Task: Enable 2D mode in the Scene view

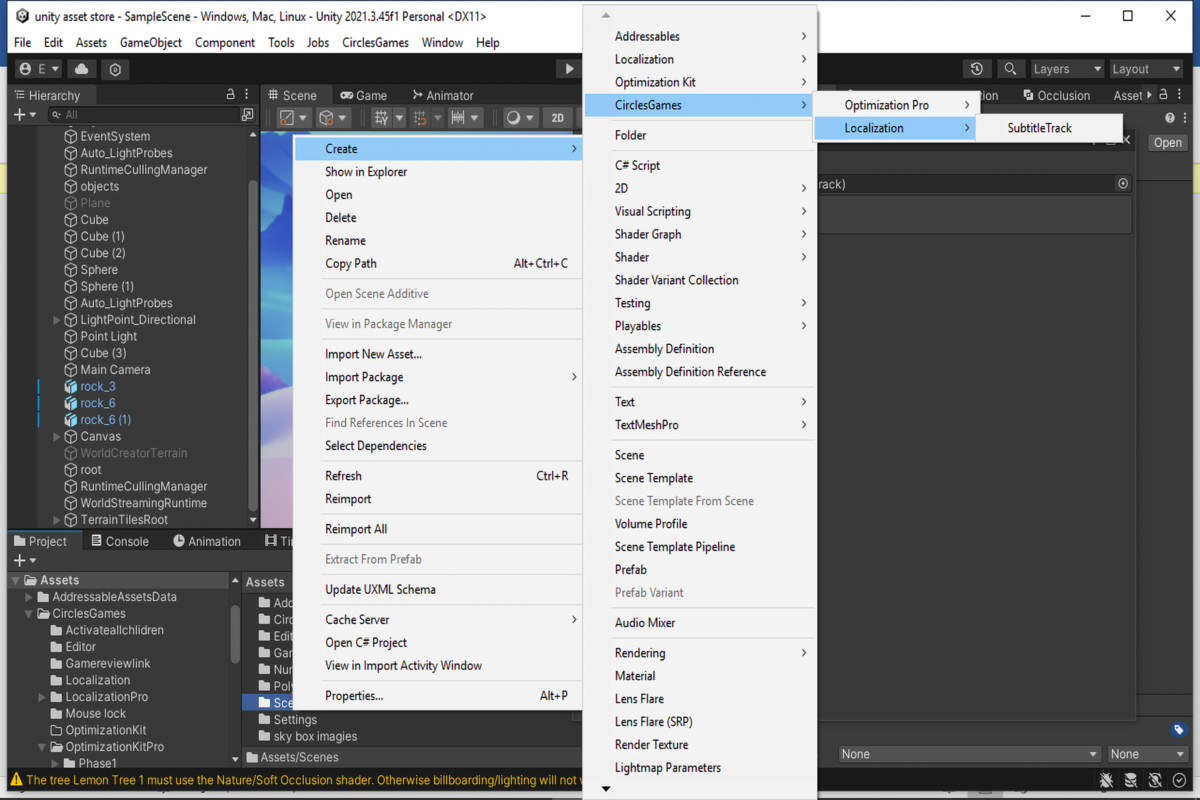Action: pos(558,117)
